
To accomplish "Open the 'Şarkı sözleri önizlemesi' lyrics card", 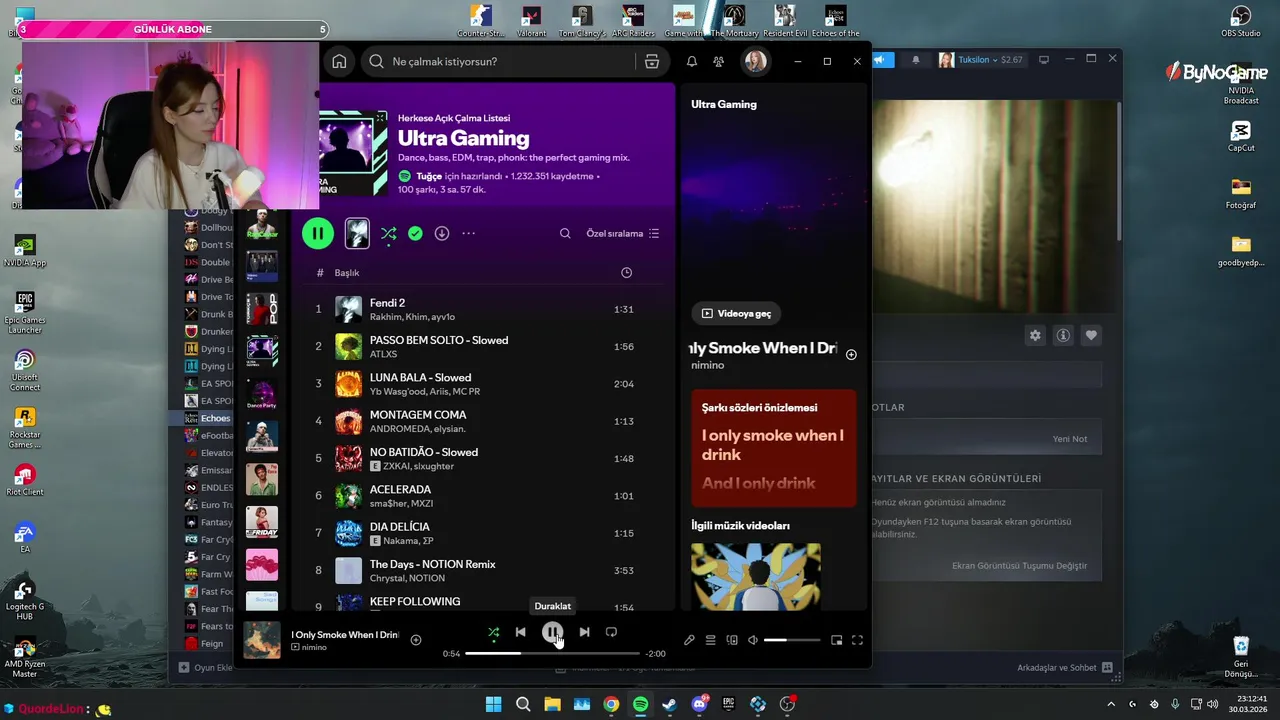I will pos(773,448).
